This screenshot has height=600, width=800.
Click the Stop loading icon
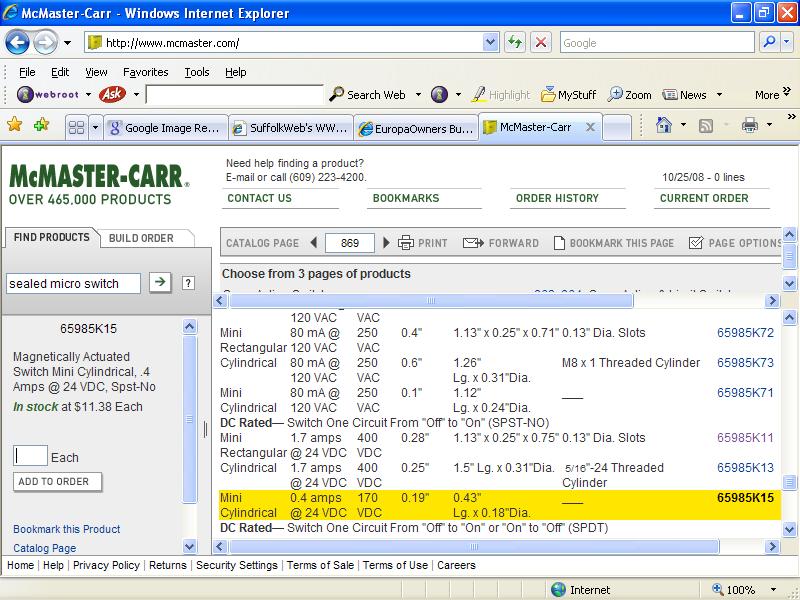[x=540, y=43]
